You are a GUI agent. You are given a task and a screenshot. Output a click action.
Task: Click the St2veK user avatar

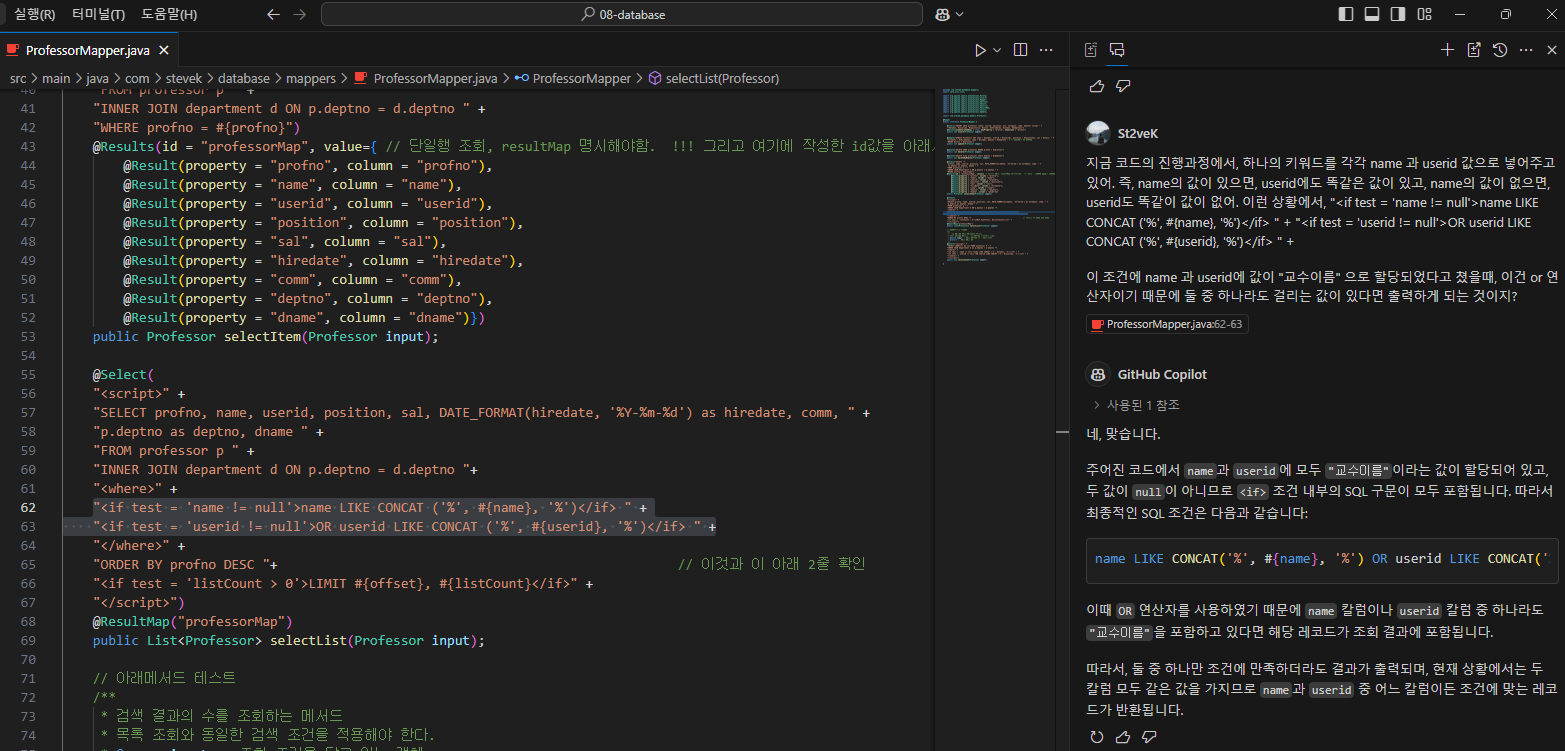coord(1098,133)
